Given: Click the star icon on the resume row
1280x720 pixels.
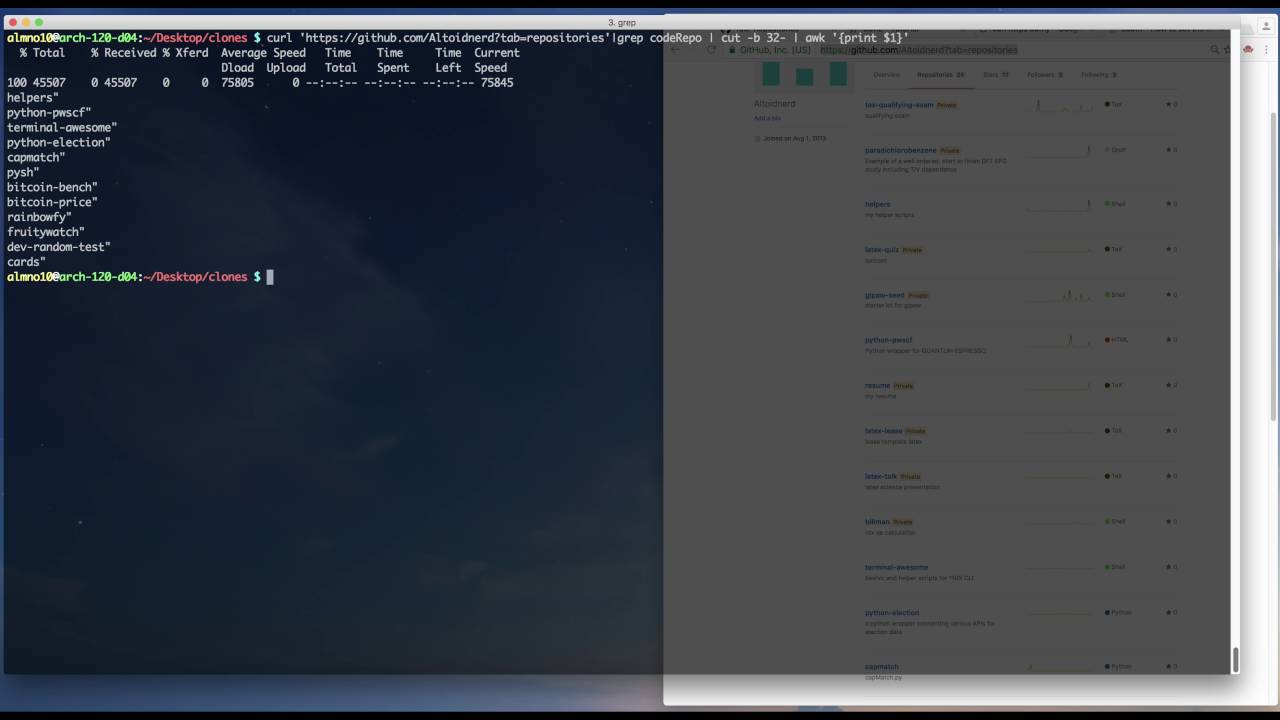Looking at the screenshot, I should point(1168,385).
